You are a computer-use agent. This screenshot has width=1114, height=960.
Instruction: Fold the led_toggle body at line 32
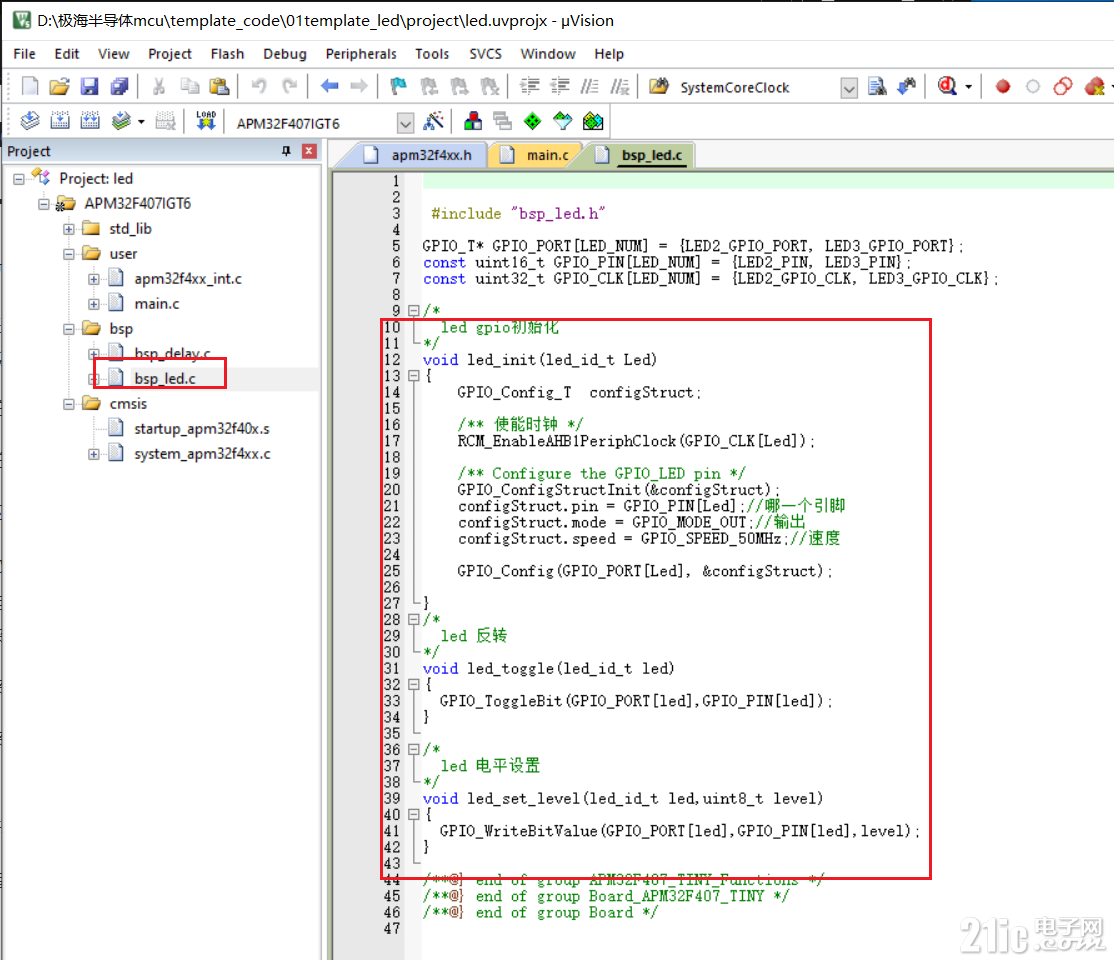(x=413, y=684)
